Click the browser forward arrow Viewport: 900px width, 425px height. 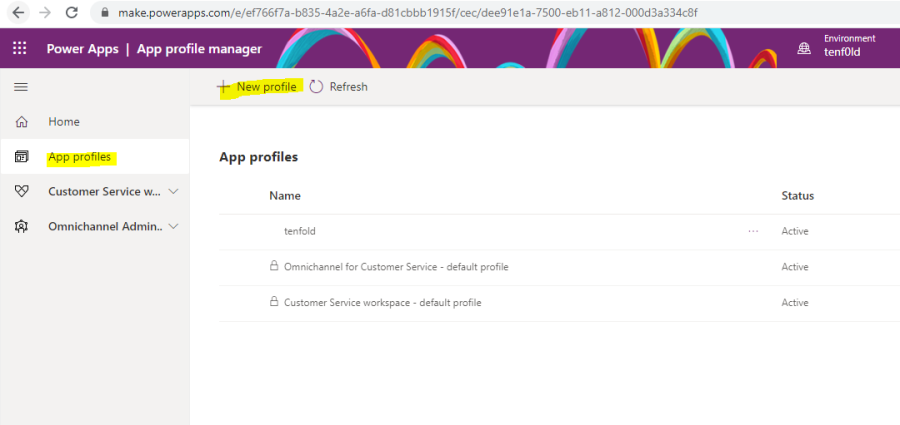tap(45, 13)
